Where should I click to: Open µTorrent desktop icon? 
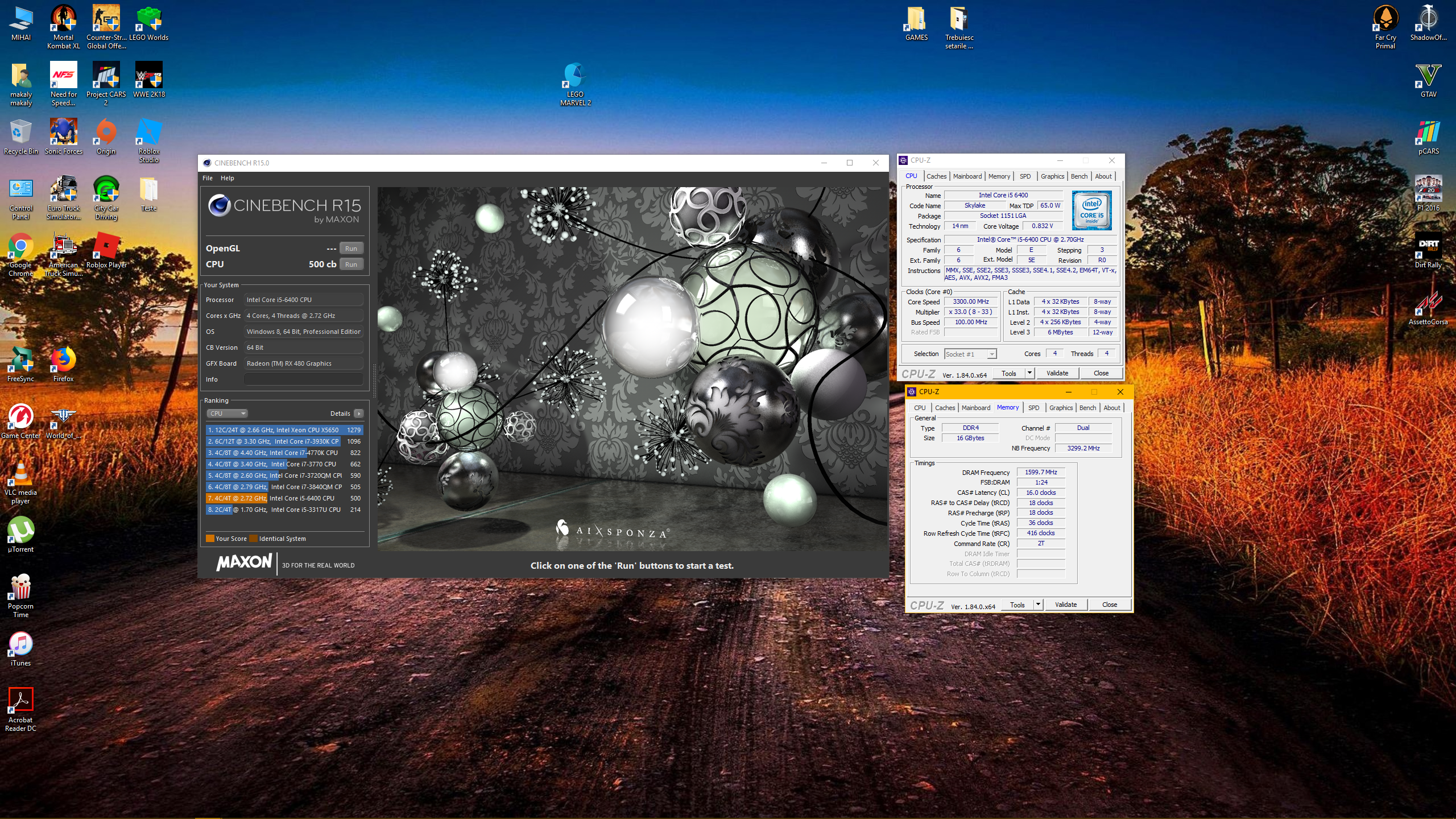tap(20, 535)
